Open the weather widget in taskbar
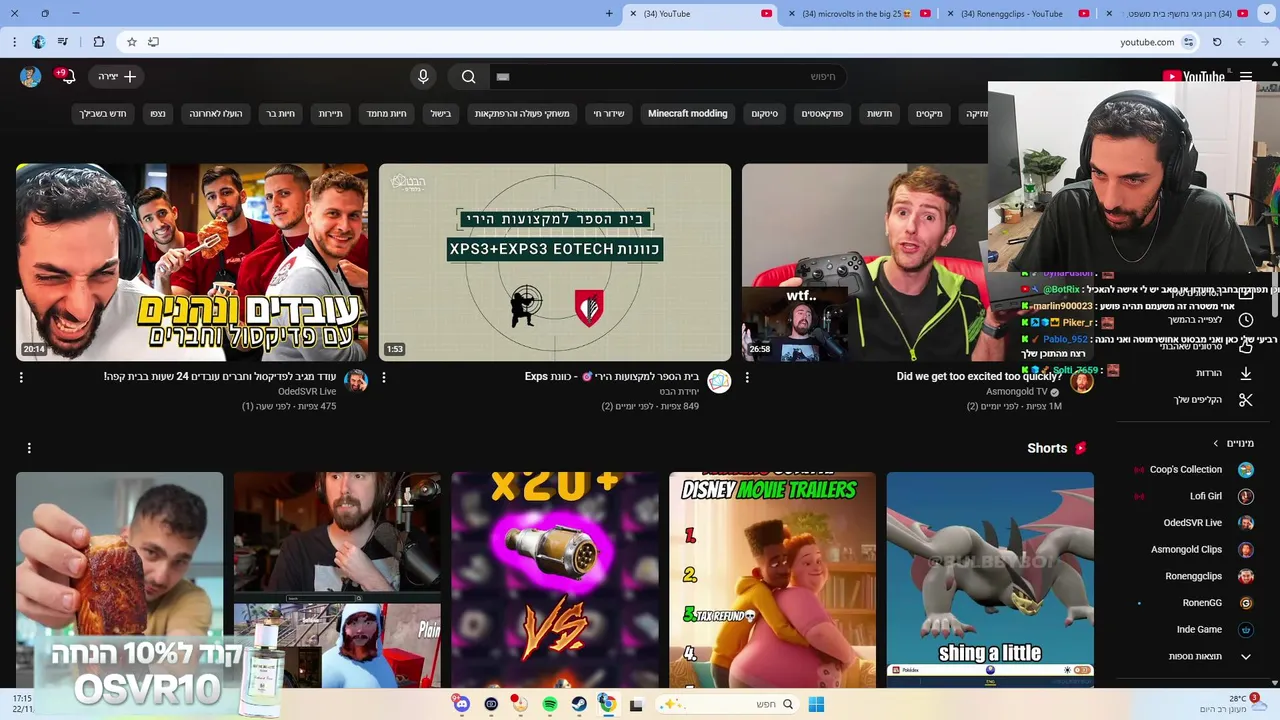The image size is (1280, 720). [1234, 704]
